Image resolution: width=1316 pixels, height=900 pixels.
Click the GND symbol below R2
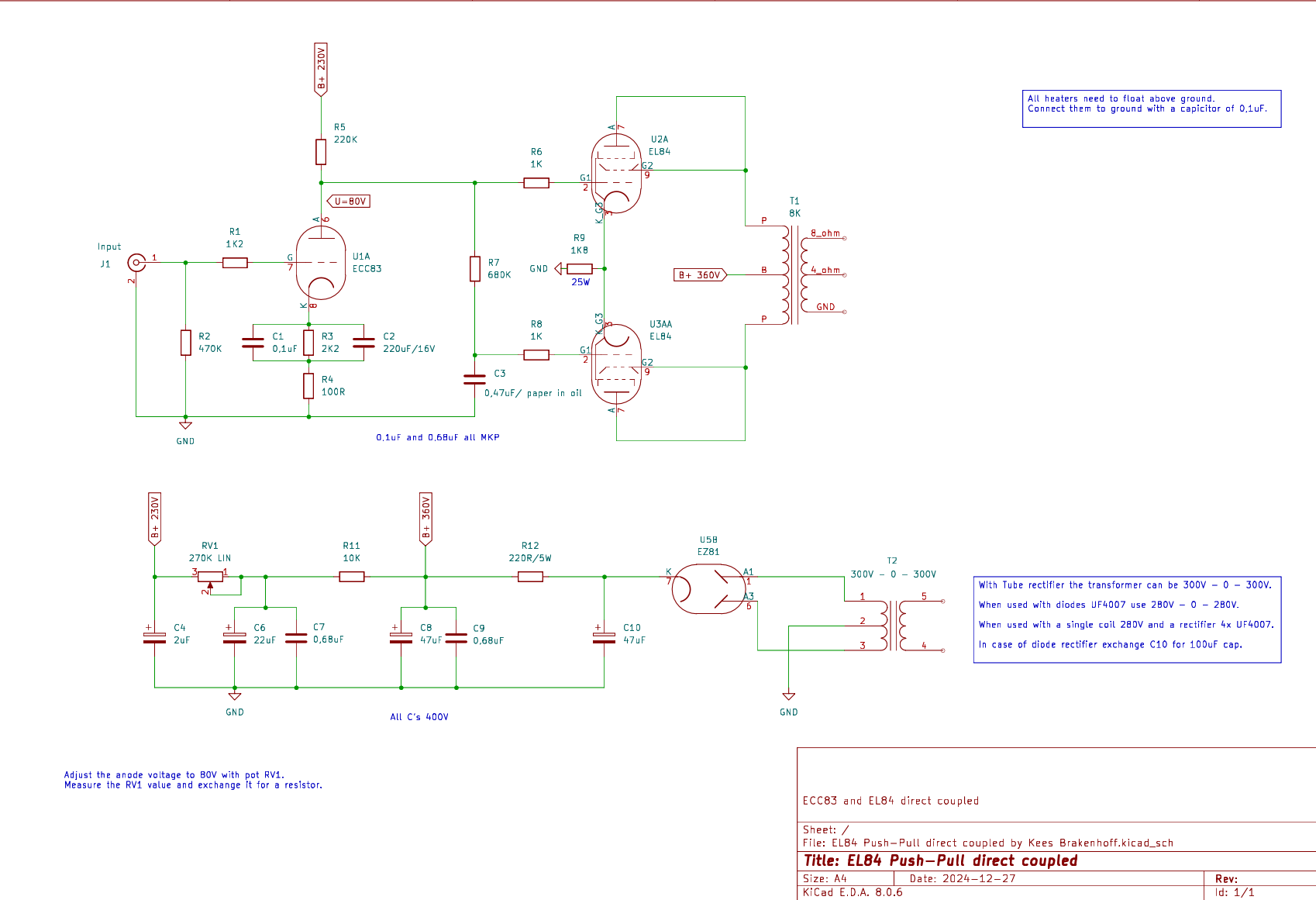[x=185, y=426]
